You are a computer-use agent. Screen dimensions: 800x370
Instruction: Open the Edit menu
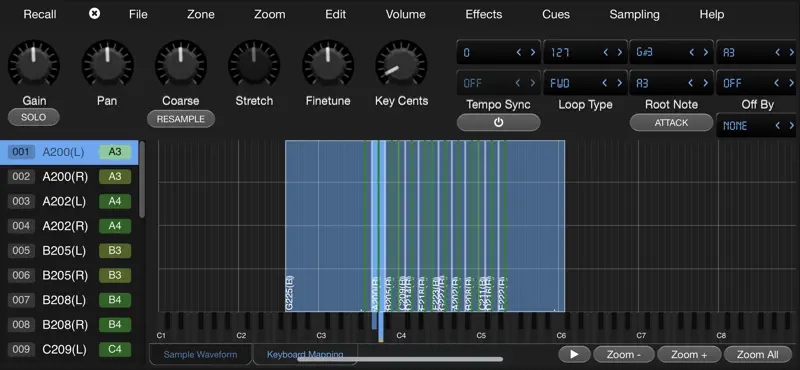335,14
